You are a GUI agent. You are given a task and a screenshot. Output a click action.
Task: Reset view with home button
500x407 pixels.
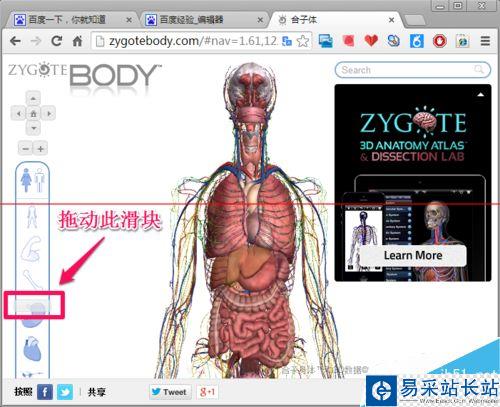(33, 114)
